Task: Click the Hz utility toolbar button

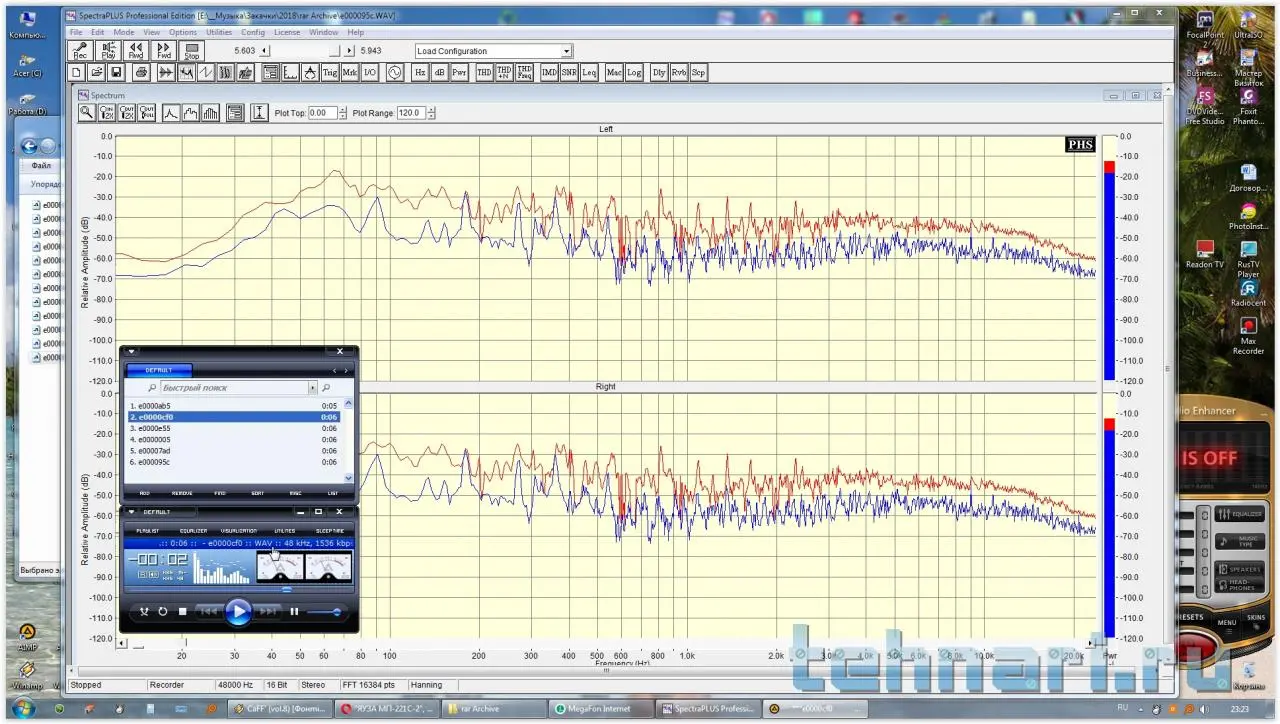Action: 420,73
